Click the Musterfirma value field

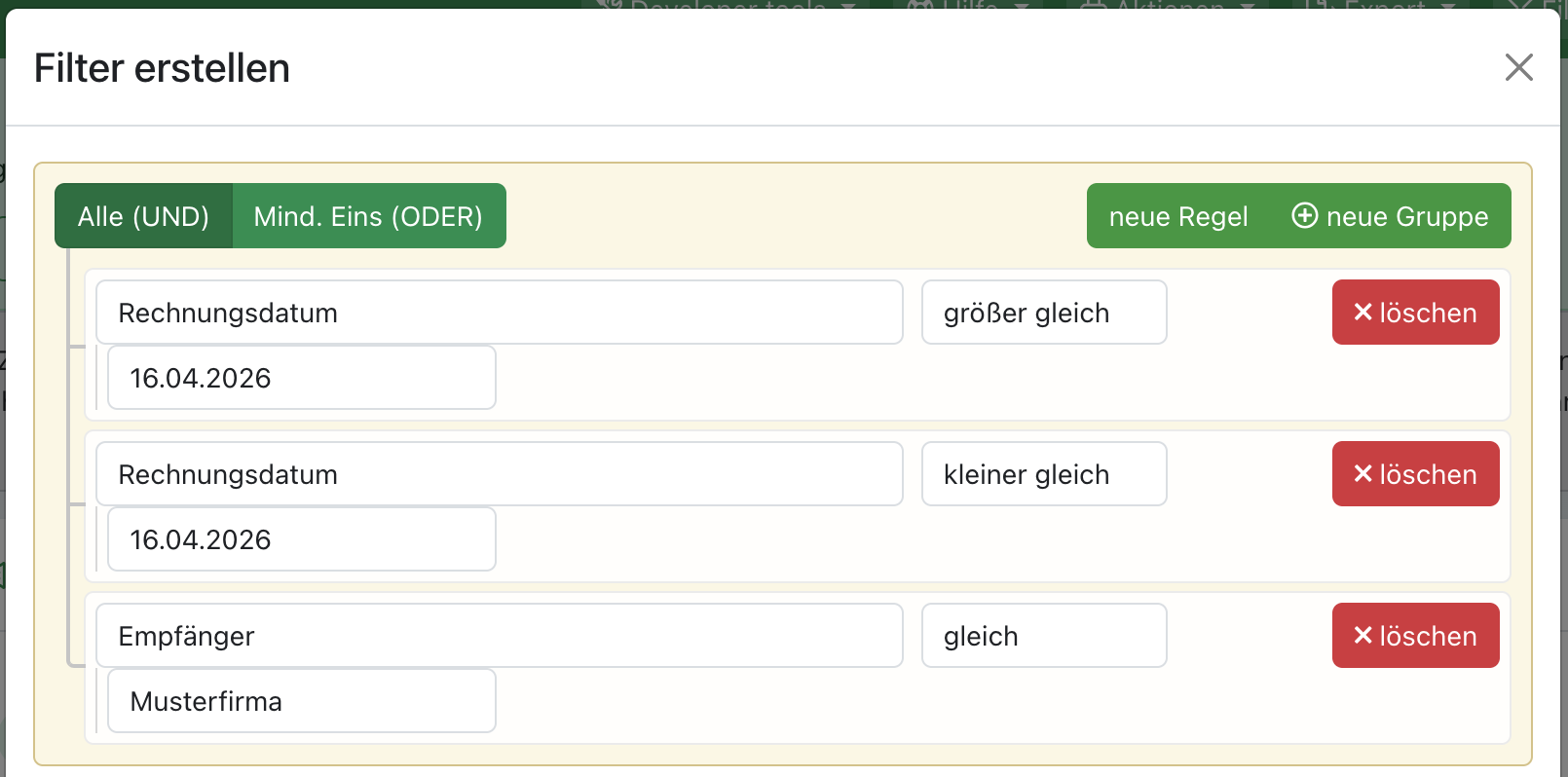301,701
